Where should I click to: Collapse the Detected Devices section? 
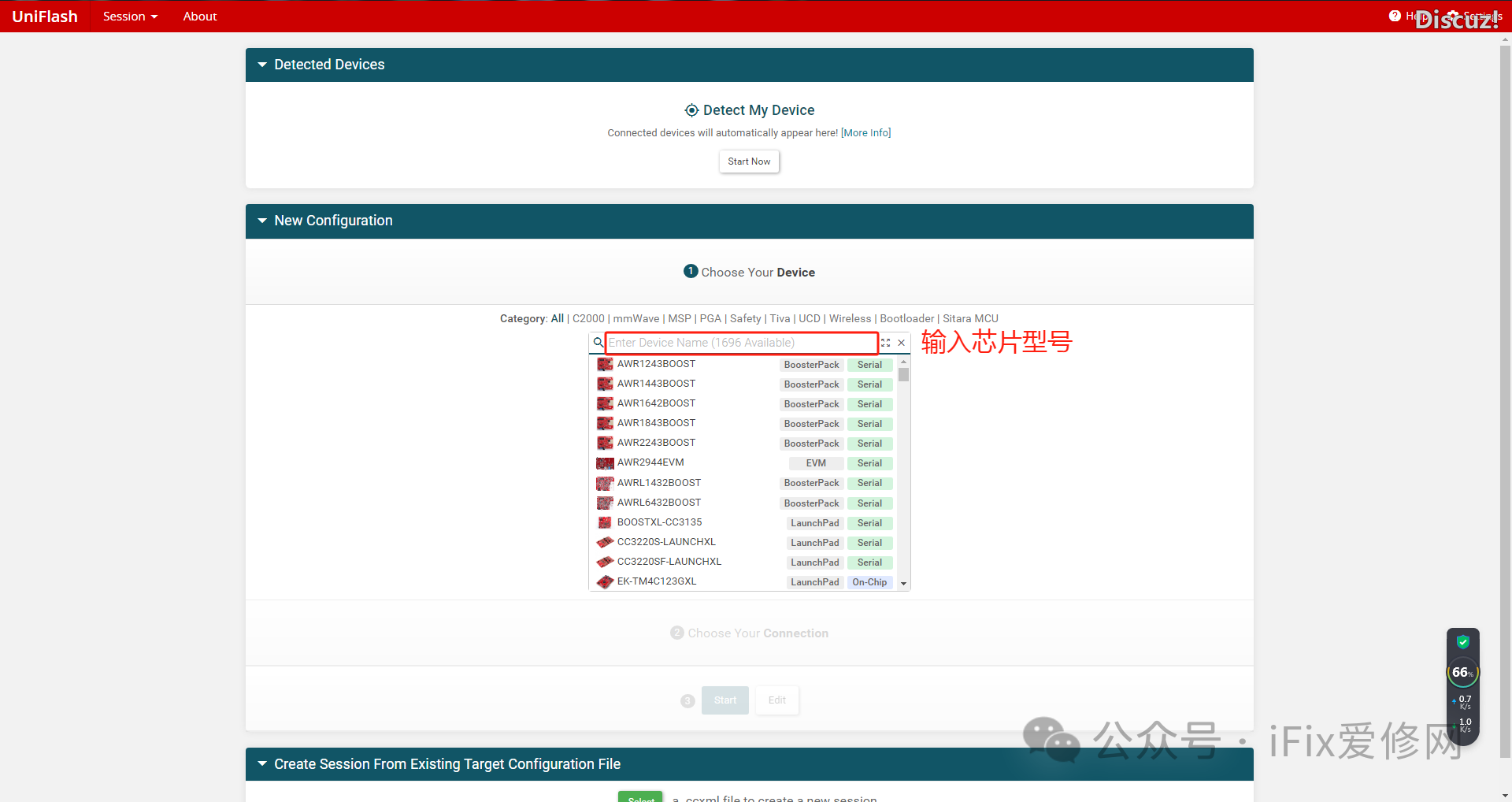[262, 65]
